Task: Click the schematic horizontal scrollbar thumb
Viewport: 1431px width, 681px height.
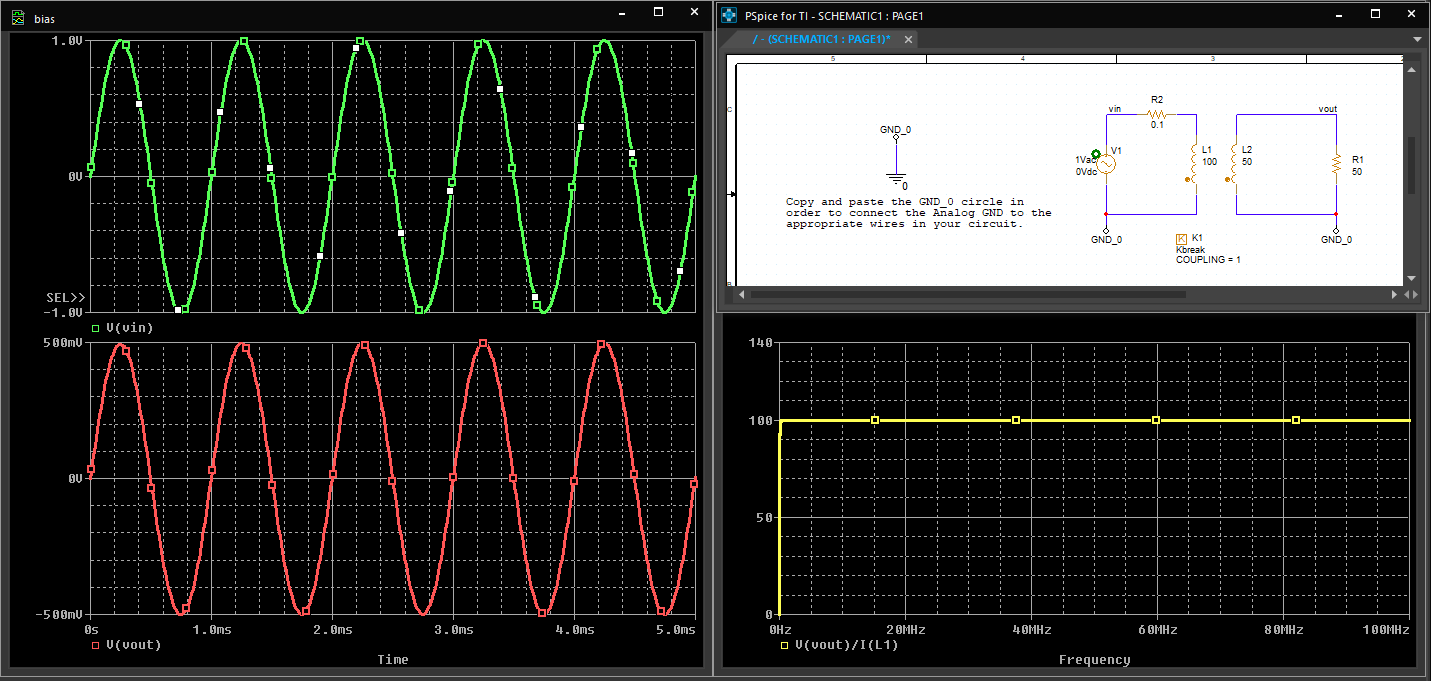Action: click(967, 295)
